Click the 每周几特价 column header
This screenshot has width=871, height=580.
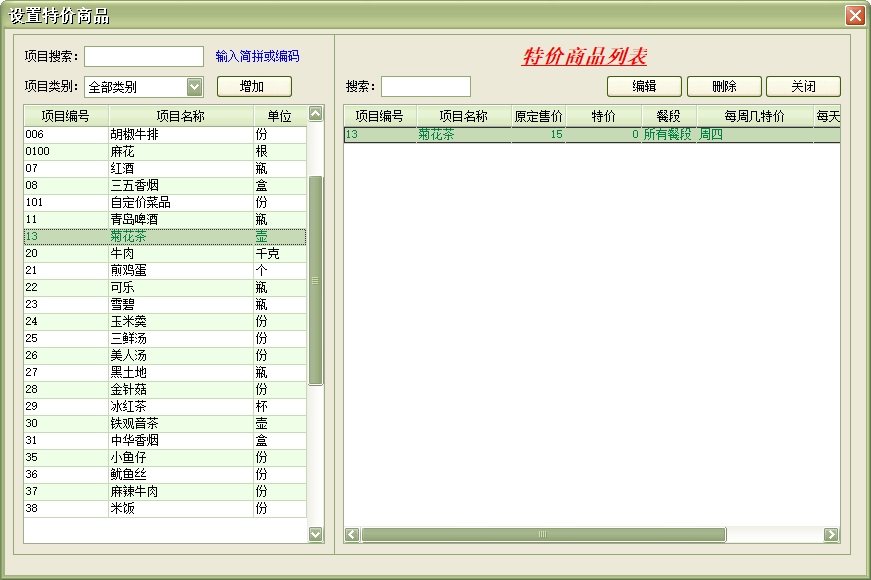click(x=754, y=116)
